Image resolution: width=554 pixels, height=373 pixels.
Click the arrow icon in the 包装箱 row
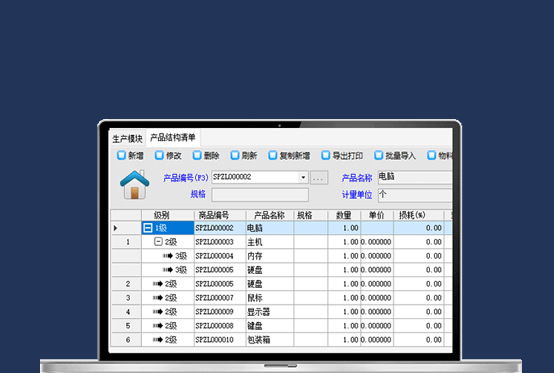(158, 340)
